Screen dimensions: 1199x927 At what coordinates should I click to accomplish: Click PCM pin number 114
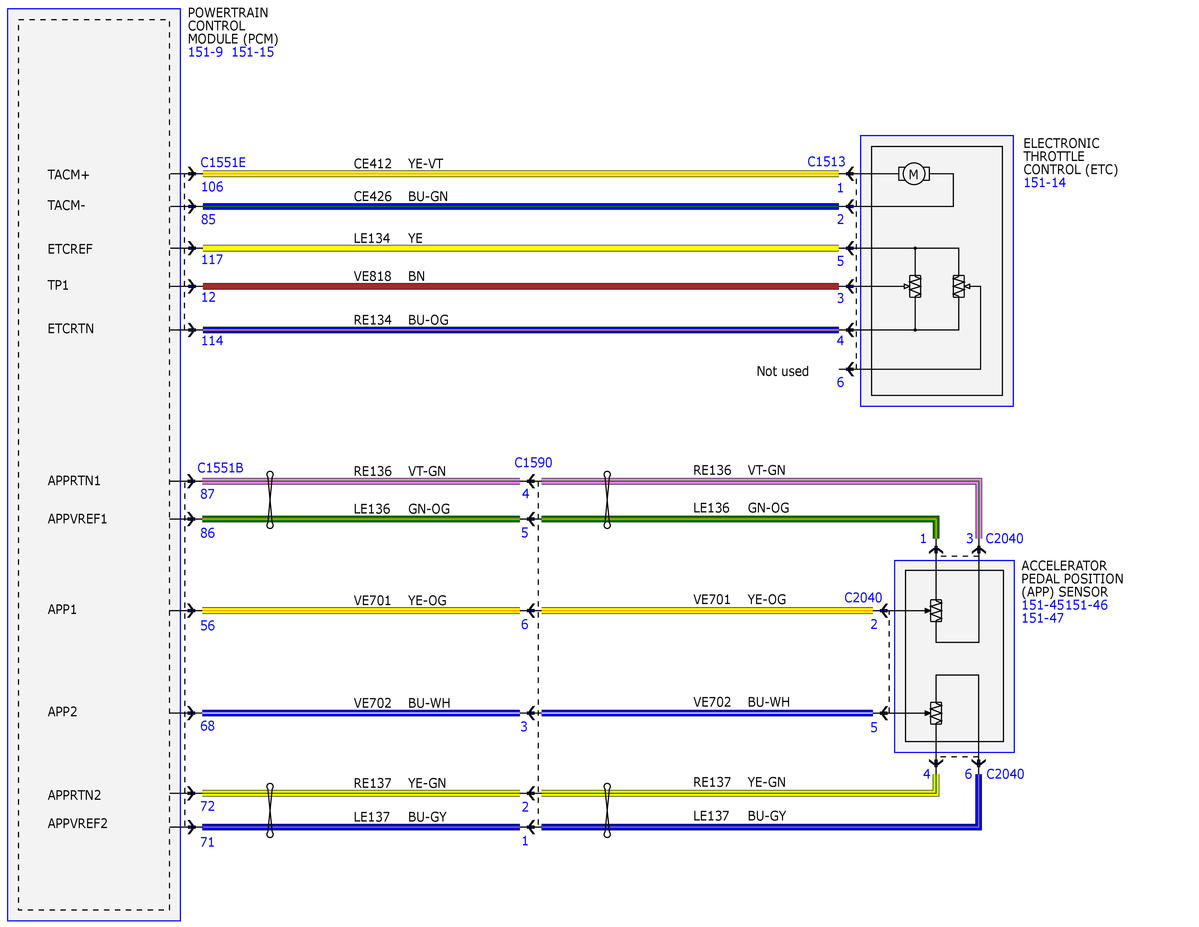212,340
